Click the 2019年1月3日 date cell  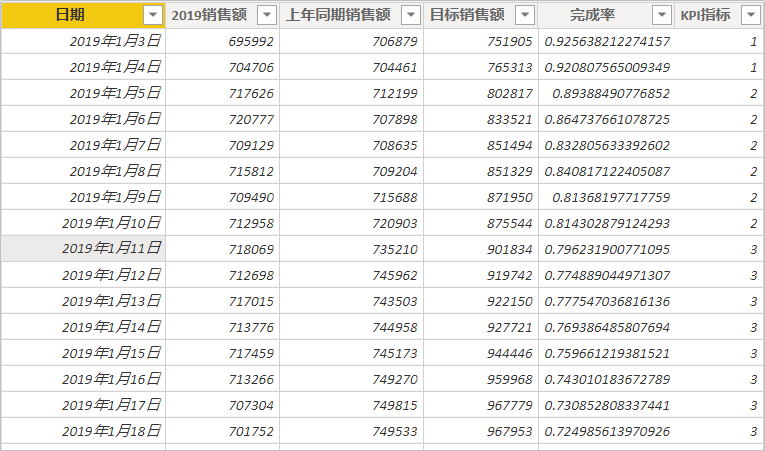[x=115, y=41]
